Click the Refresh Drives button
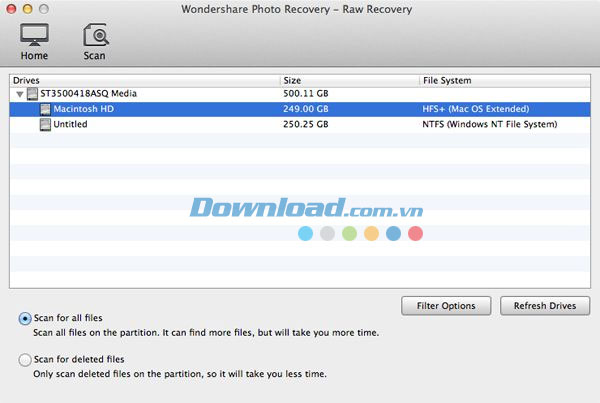The image size is (600, 403). [545, 306]
